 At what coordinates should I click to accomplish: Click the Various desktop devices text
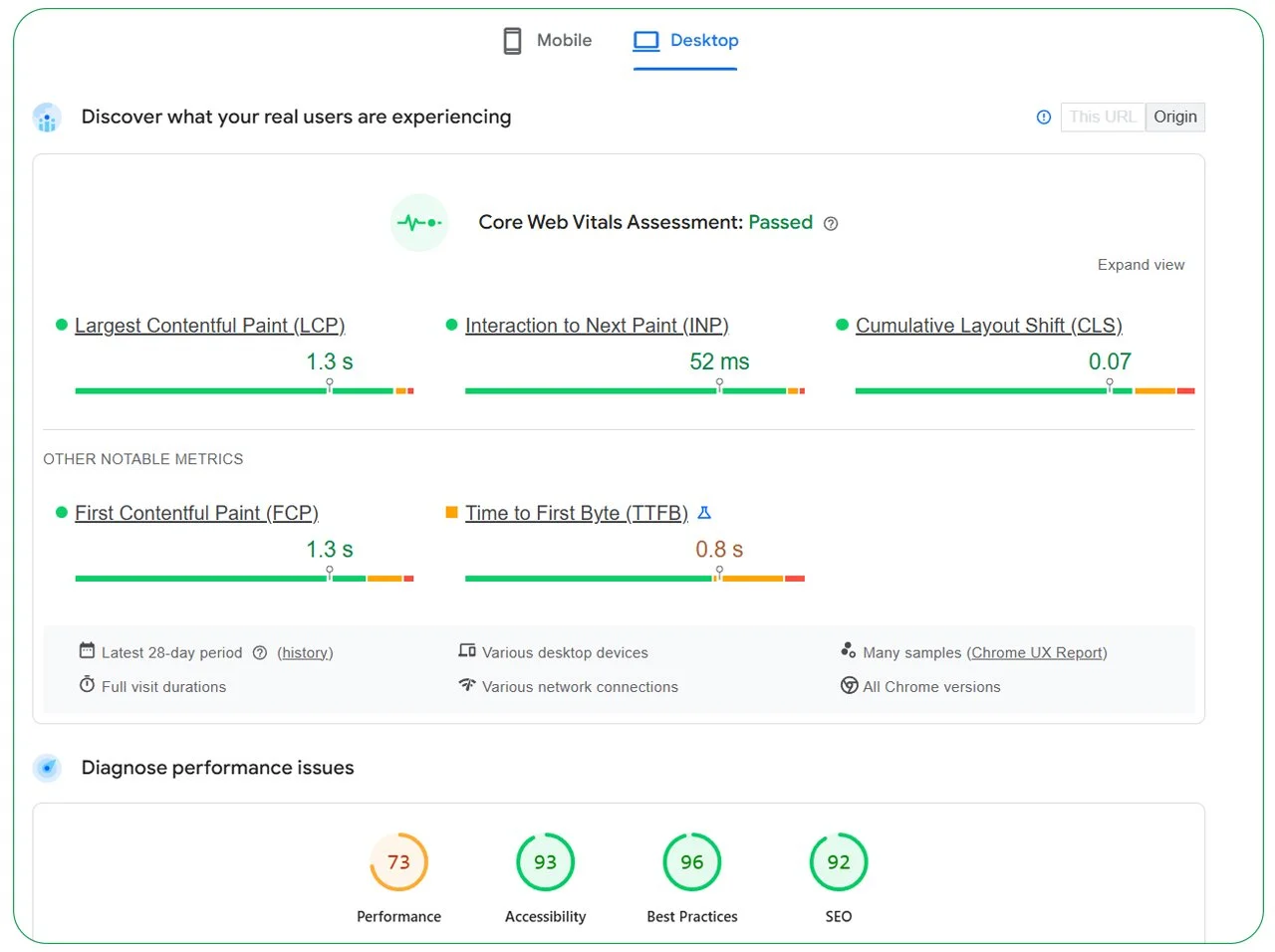click(565, 653)
